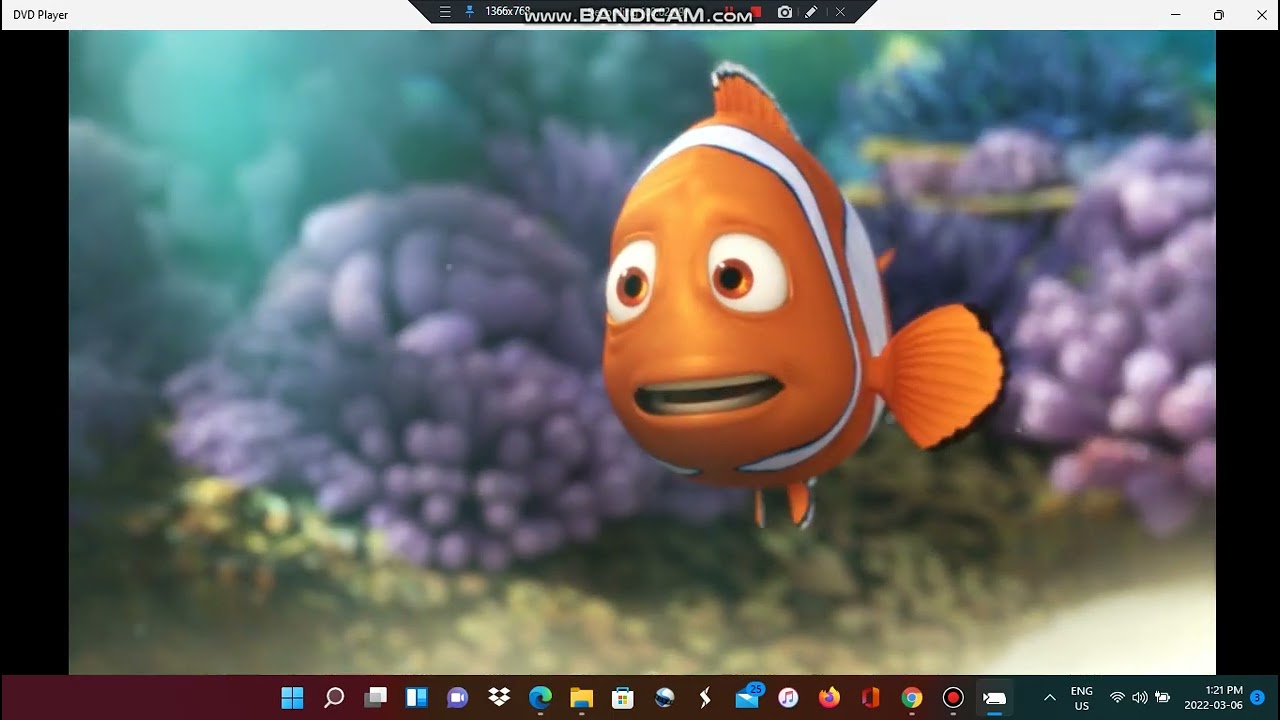Close the Bandicam recording bar with X
The image size is (1280, 720).
pyautogui.click(x=840, y=12)
